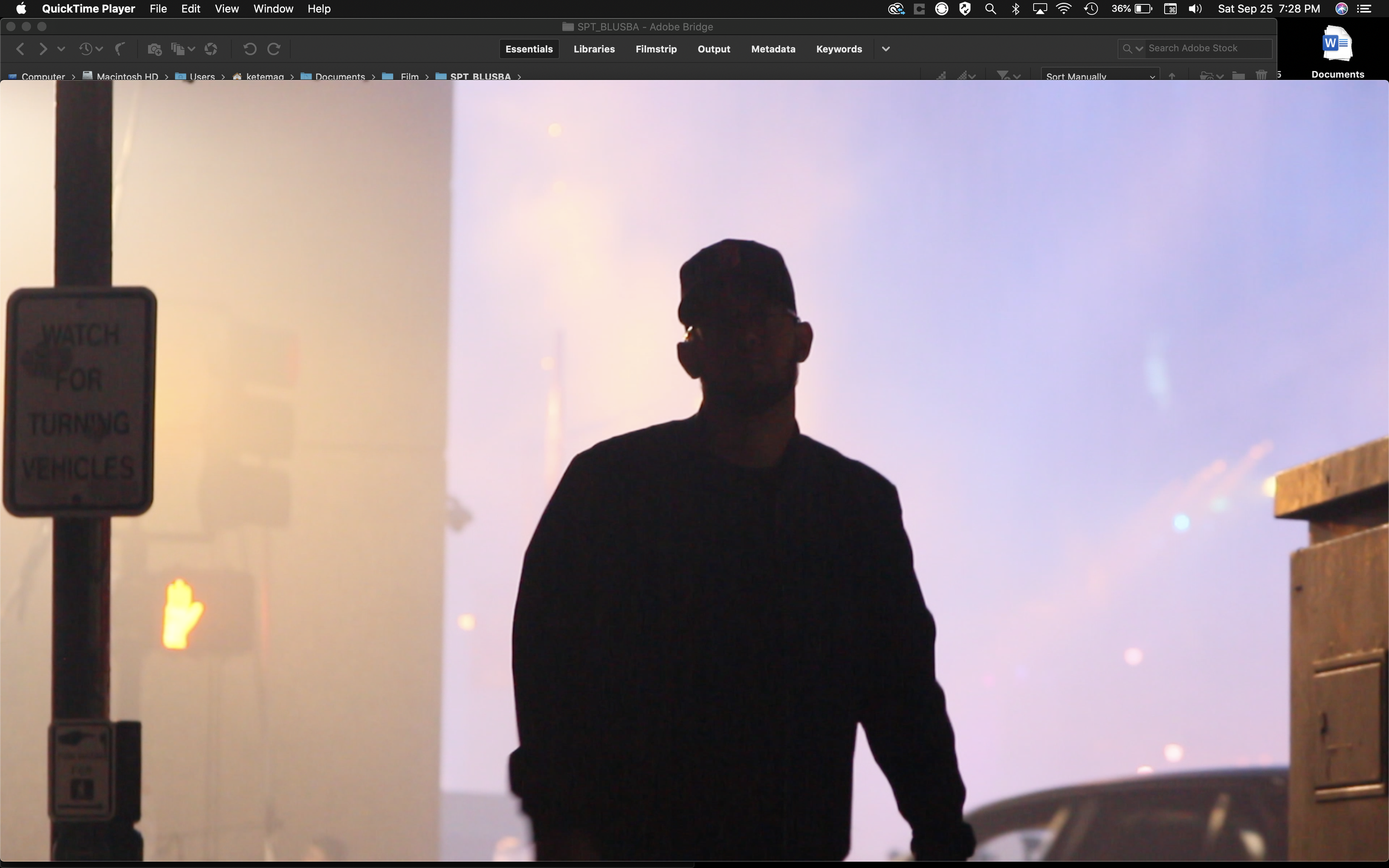The height and width of the screenshot is (868, 1389).
Task: Switch to the Metadata workspace
Action: pyautogui.click(x=773, y=49)
